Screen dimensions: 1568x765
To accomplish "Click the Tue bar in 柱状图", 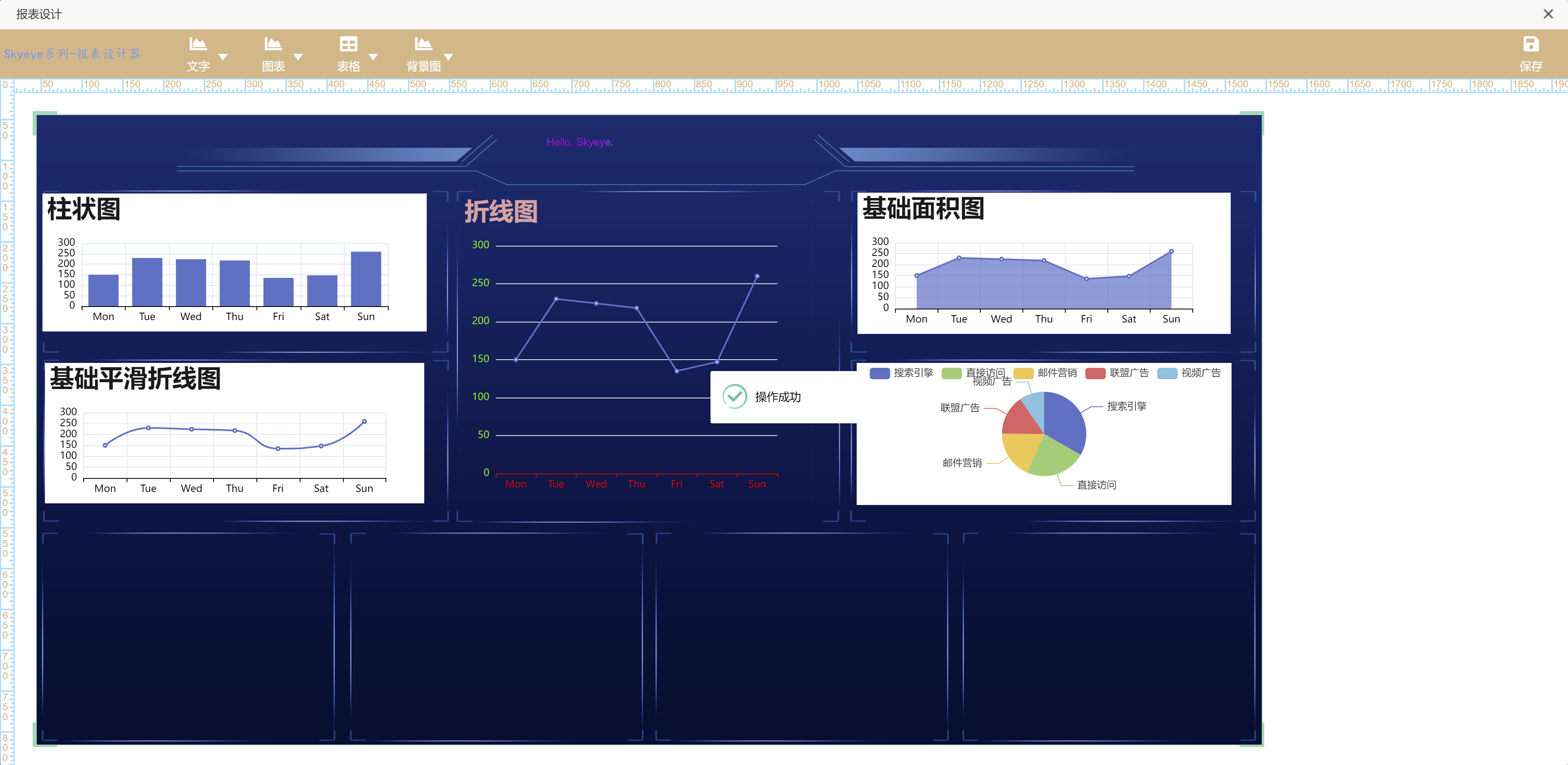I will (x=147, y=282).
